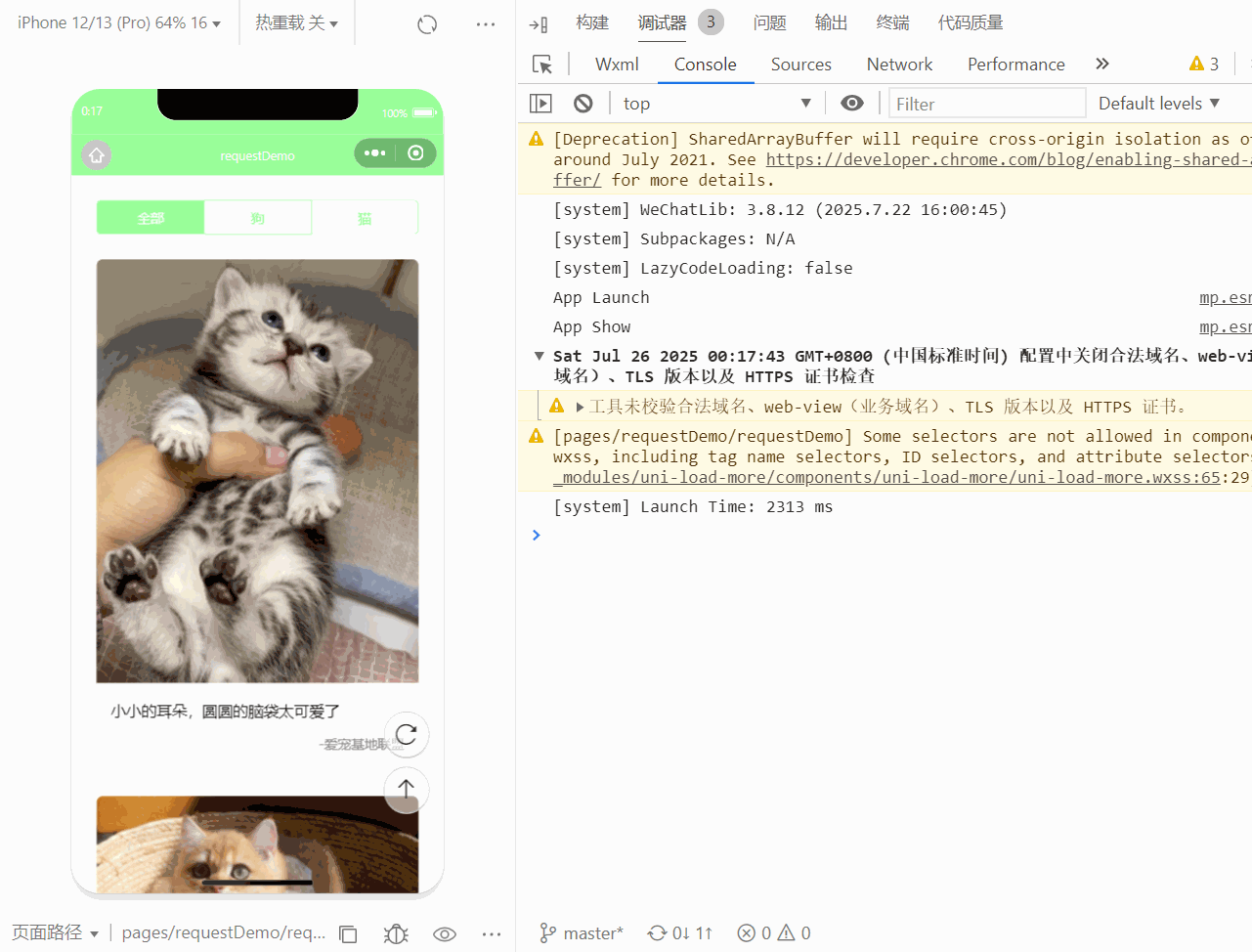Click the LazyCodeLoading false log line
Viewport: 1252px width, 952px height.
pos(703,268)
